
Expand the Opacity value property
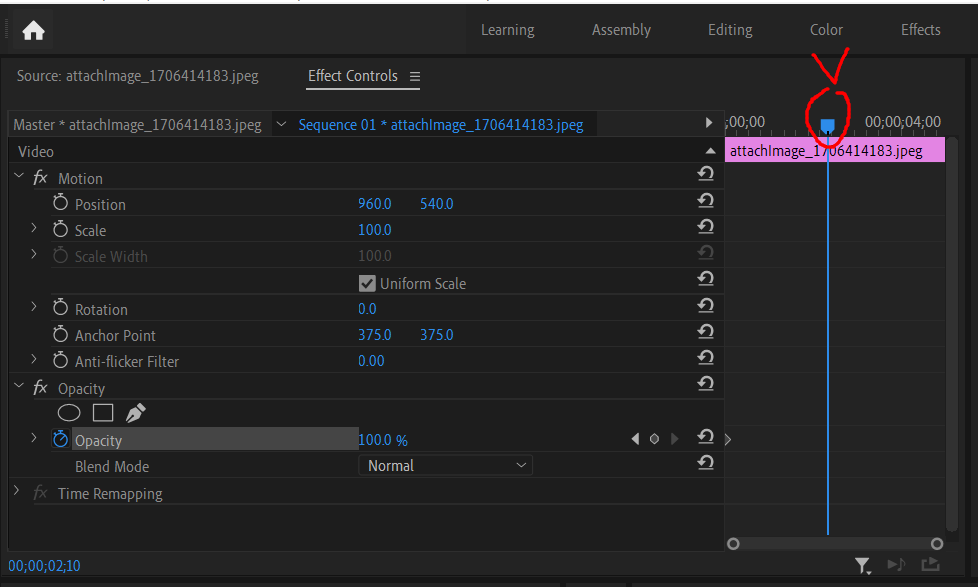click(x=34, y=439)
